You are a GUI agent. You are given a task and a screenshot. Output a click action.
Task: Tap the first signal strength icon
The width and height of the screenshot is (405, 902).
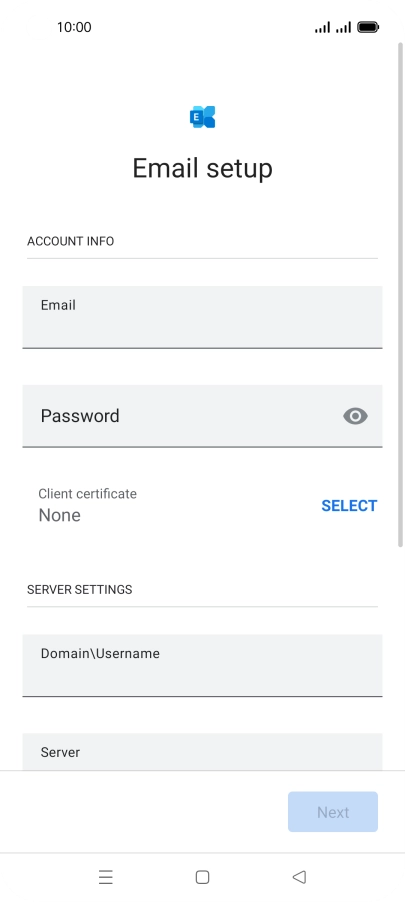323,27
